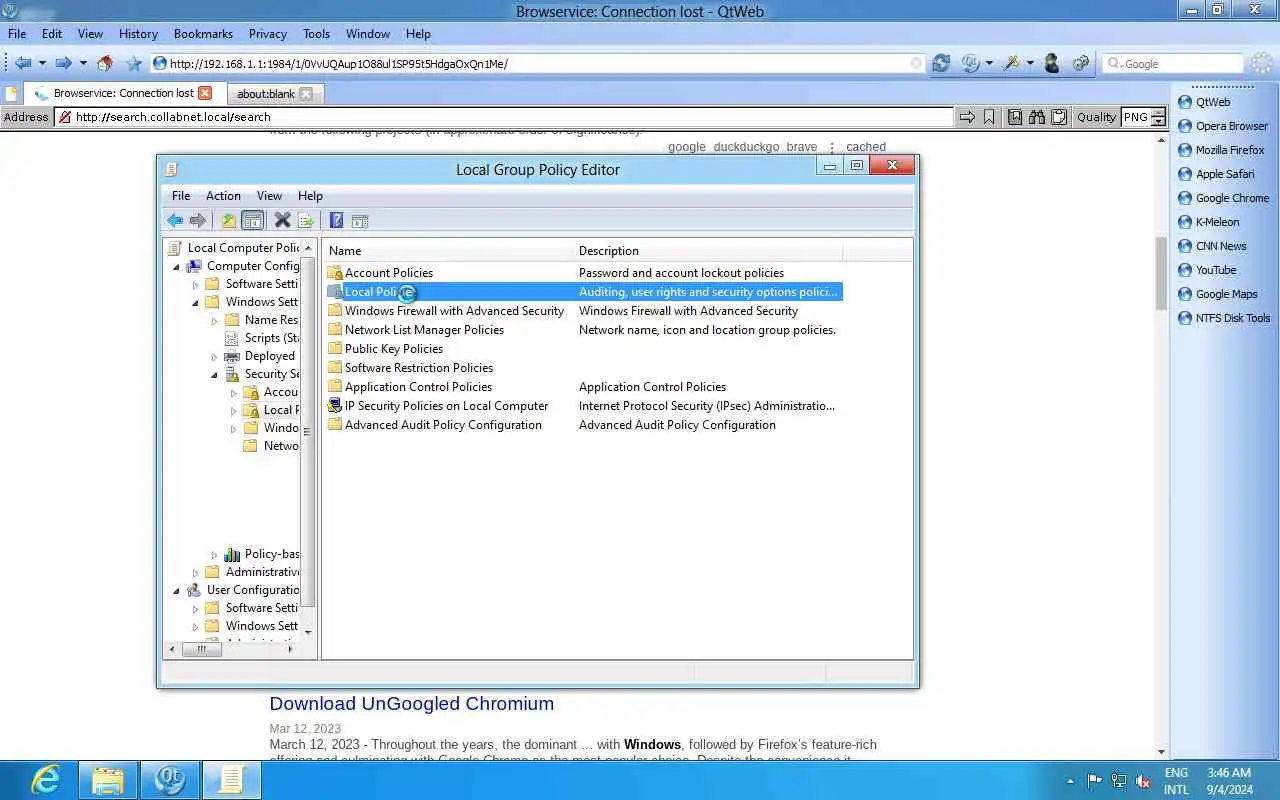Open View menu in Group Policy Editor
Screen dimensions: 1280x800
click(269, 196)
